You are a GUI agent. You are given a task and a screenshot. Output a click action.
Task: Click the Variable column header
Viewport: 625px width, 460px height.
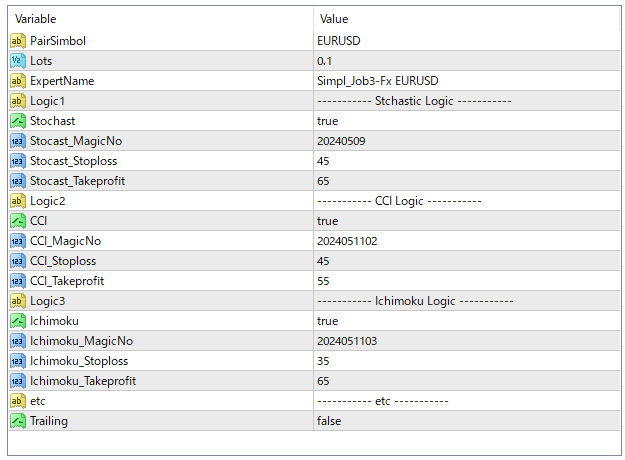click(36, 19)
